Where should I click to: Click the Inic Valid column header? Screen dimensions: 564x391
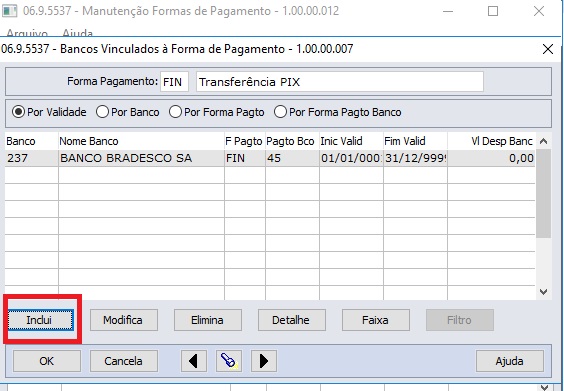pyautogui.click(x=351, y=141)
